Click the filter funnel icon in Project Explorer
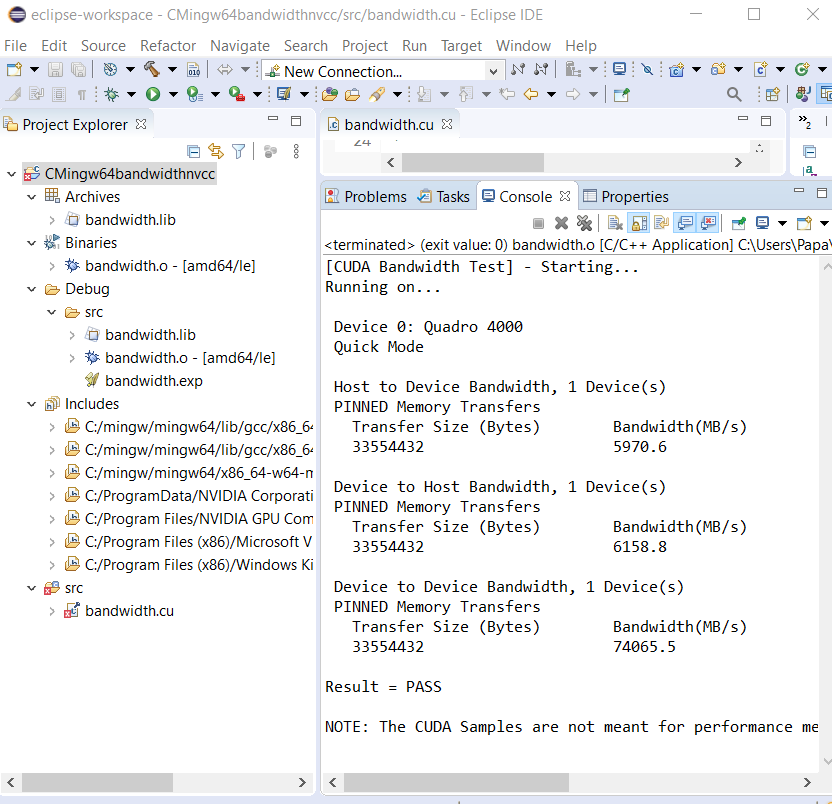The height and width of the screenshot is (804, 832). point(238,151)
